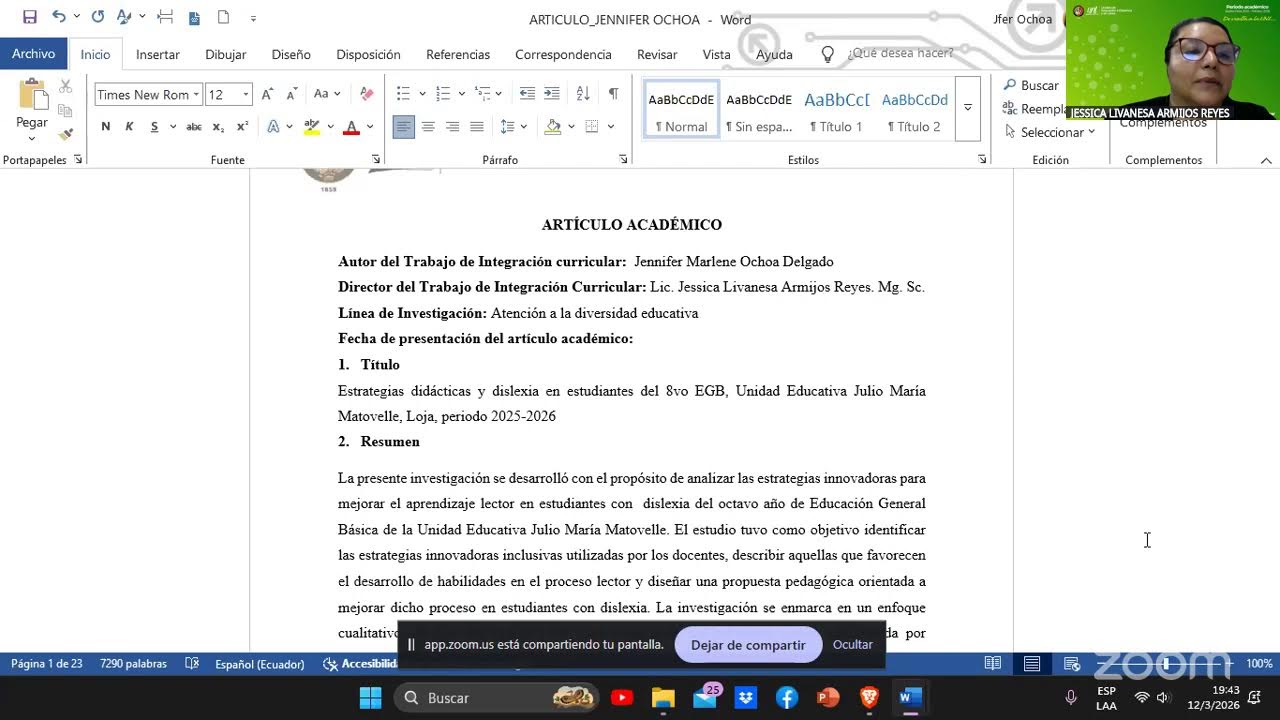Open the font color dropdown arrow
This screenshot has width=1280, height=720.
[x=369, y=127]
